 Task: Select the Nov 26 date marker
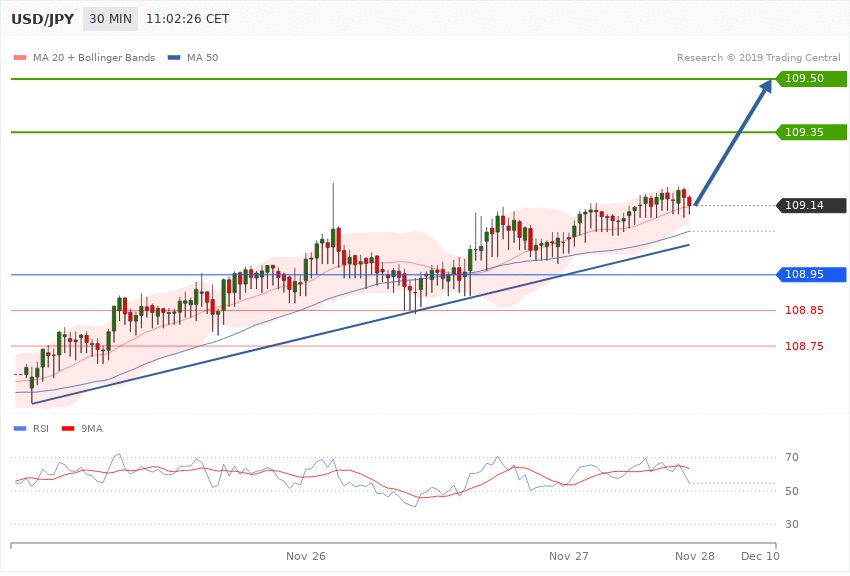tap(306, 555)
